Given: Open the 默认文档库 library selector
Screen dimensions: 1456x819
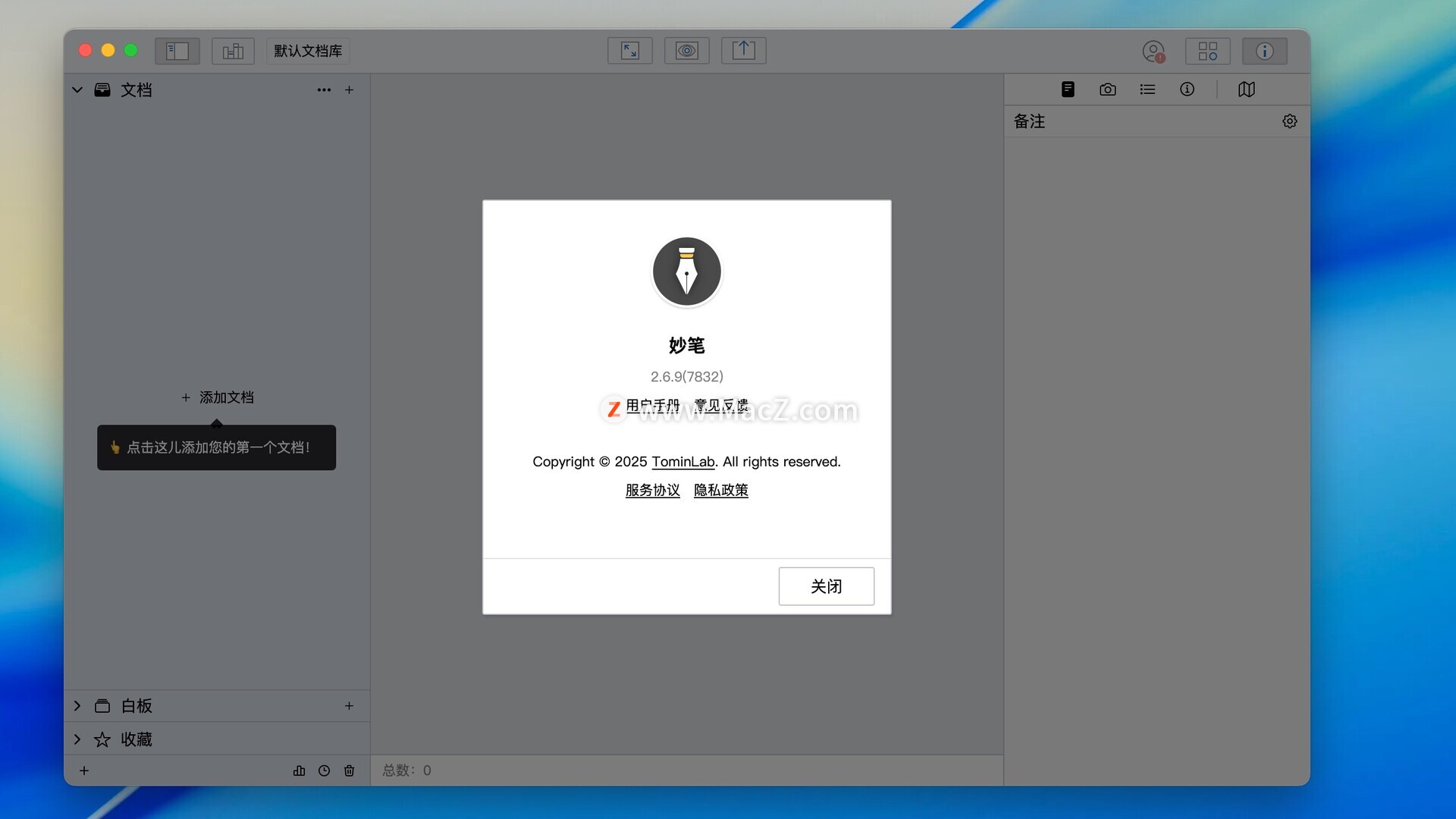Looking at the screenshot, I should [x=308, y=51].
